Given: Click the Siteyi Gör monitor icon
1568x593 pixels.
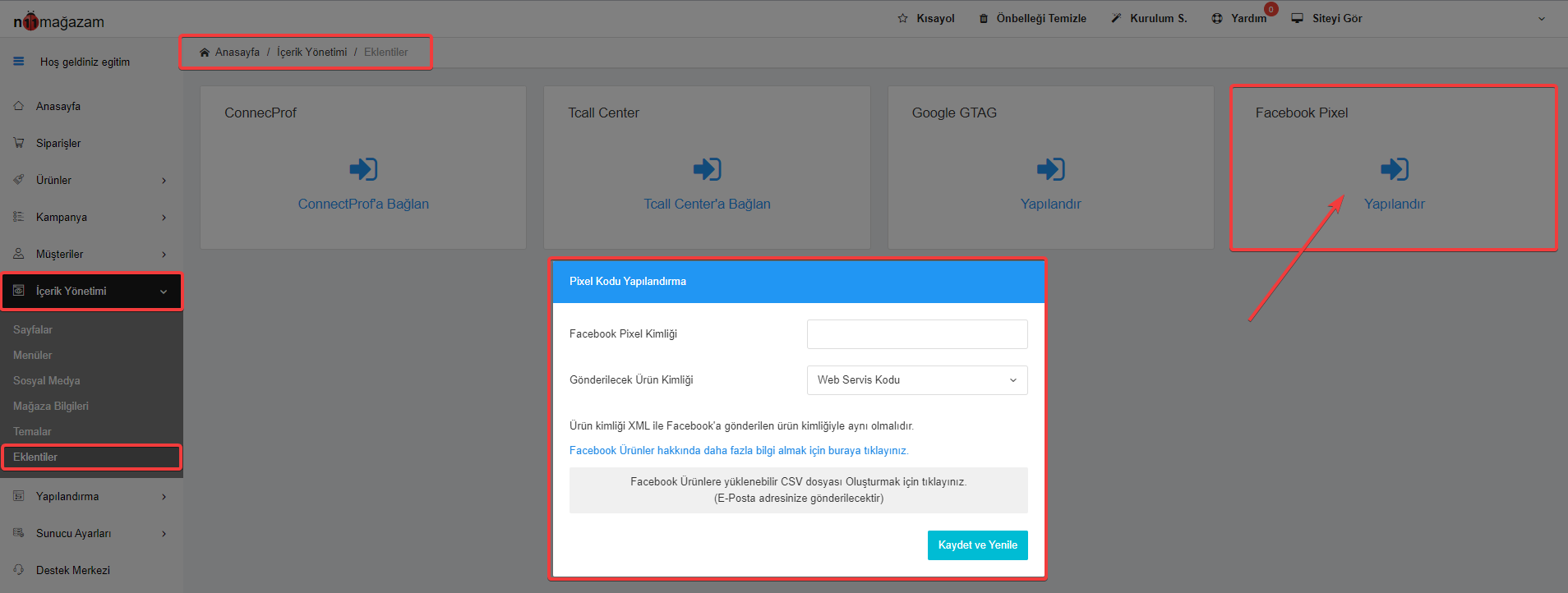Looking at the screenshot, I should pyautogui.click(x=1298, y=18).
